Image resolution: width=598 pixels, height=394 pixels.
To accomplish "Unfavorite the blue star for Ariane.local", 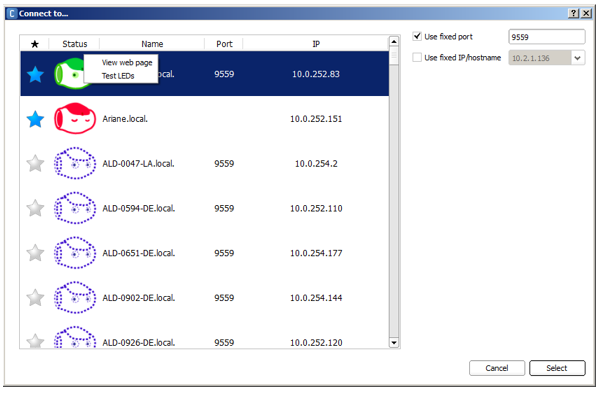I will click(35, 119).
